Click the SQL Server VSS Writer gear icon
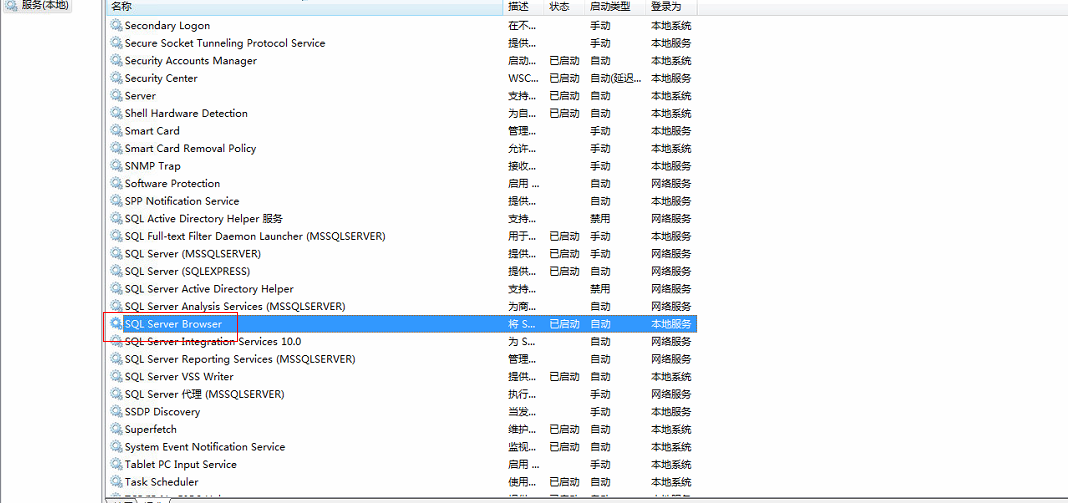The image size is (1068, 503). pyautogui.click(x=116, y=377)
